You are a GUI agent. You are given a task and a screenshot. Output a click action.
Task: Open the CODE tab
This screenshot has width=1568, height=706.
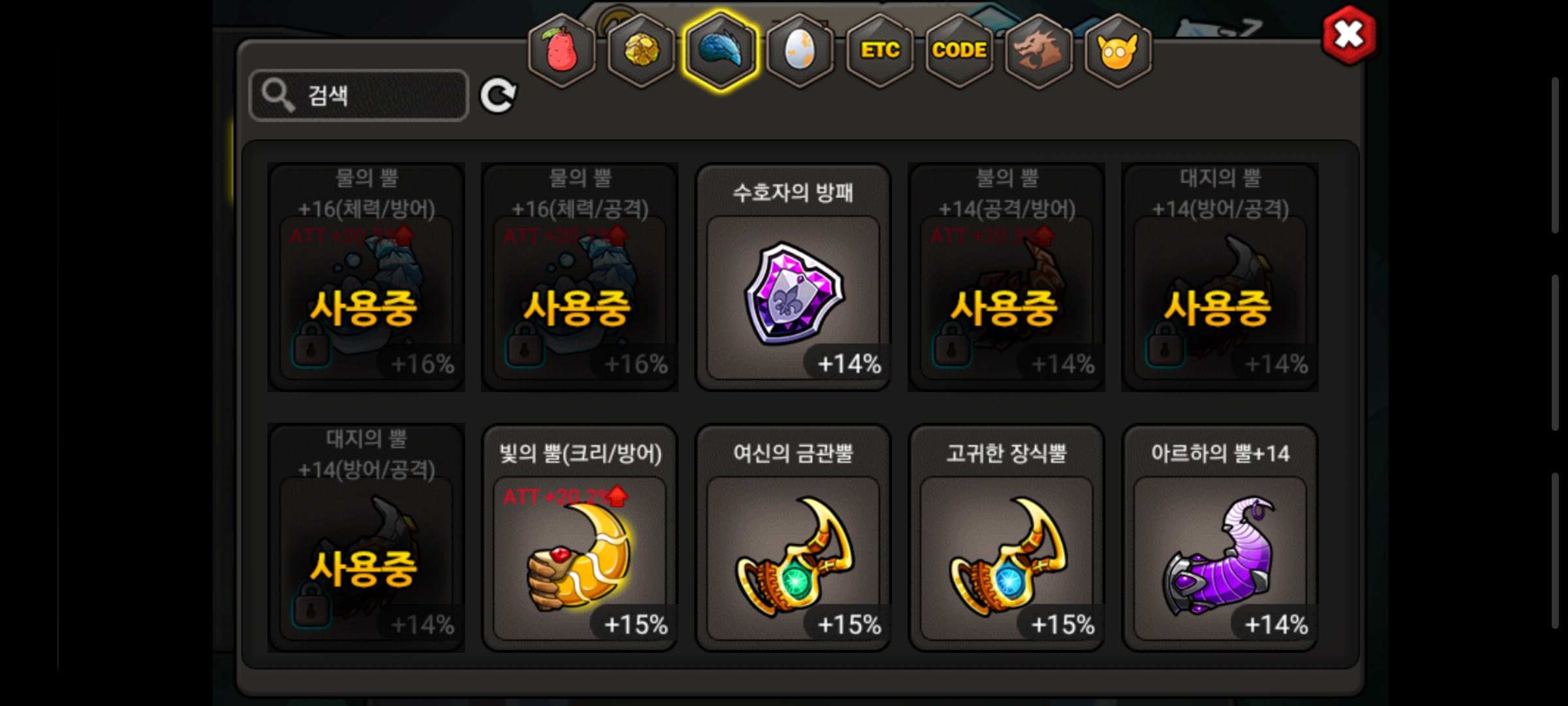click(x=959, y=51)
